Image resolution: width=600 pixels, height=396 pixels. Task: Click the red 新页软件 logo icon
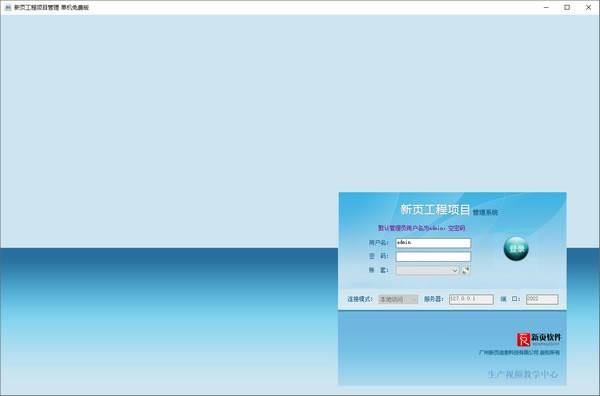(x=523, y=339)
